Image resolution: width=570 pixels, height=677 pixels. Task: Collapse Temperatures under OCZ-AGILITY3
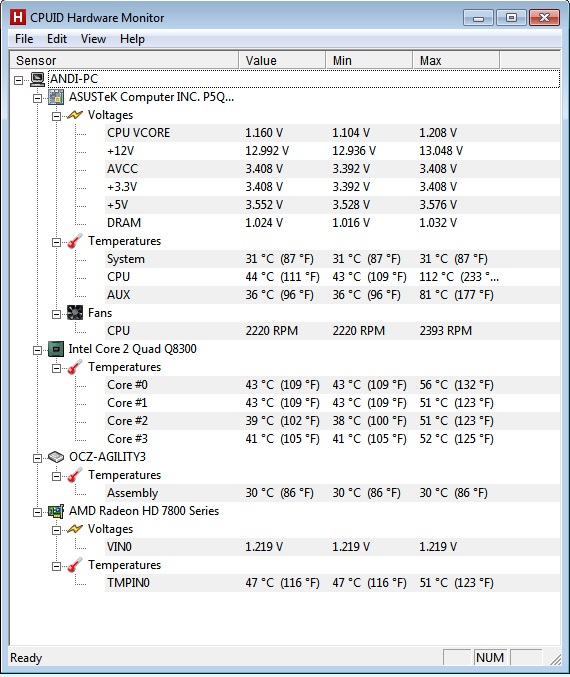point(56,476)
